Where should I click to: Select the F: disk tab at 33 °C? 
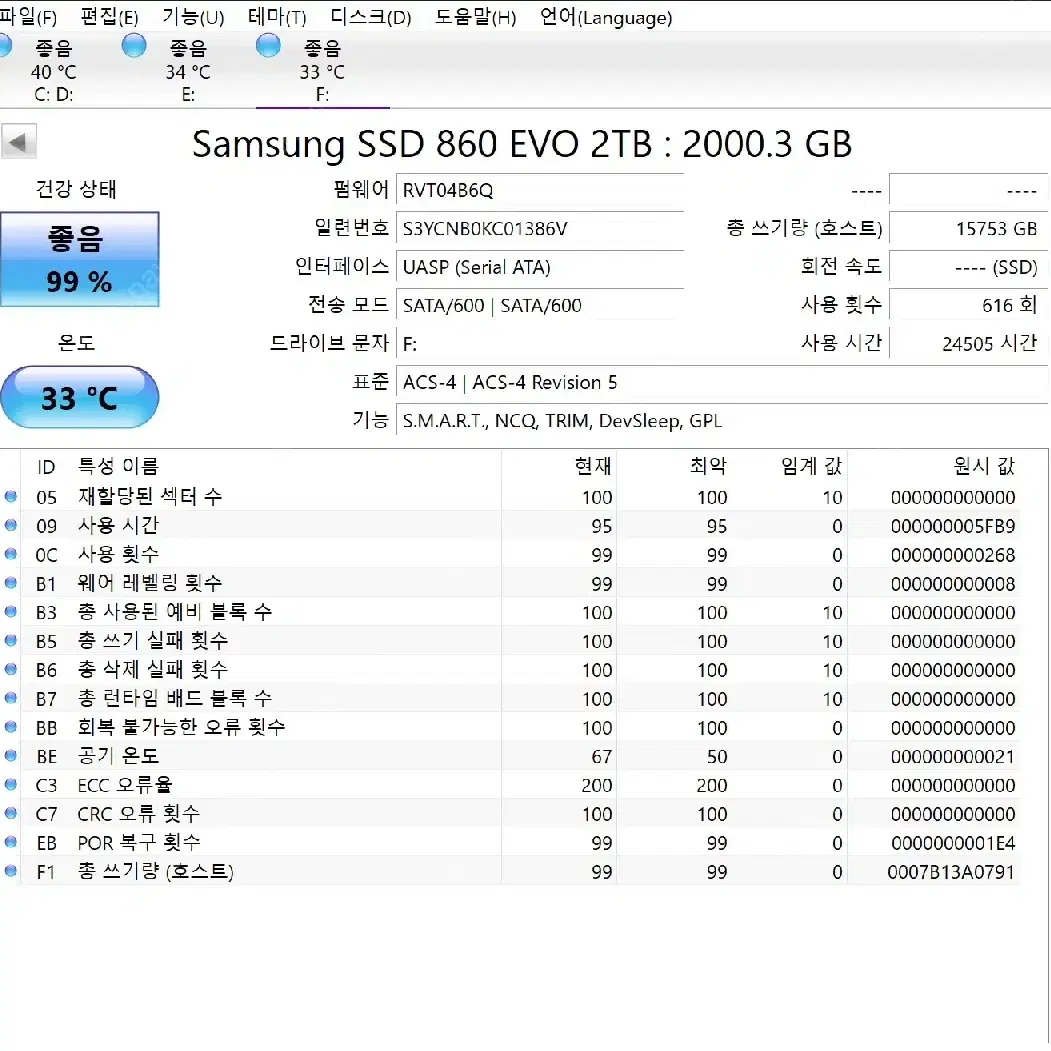[322, 70]
